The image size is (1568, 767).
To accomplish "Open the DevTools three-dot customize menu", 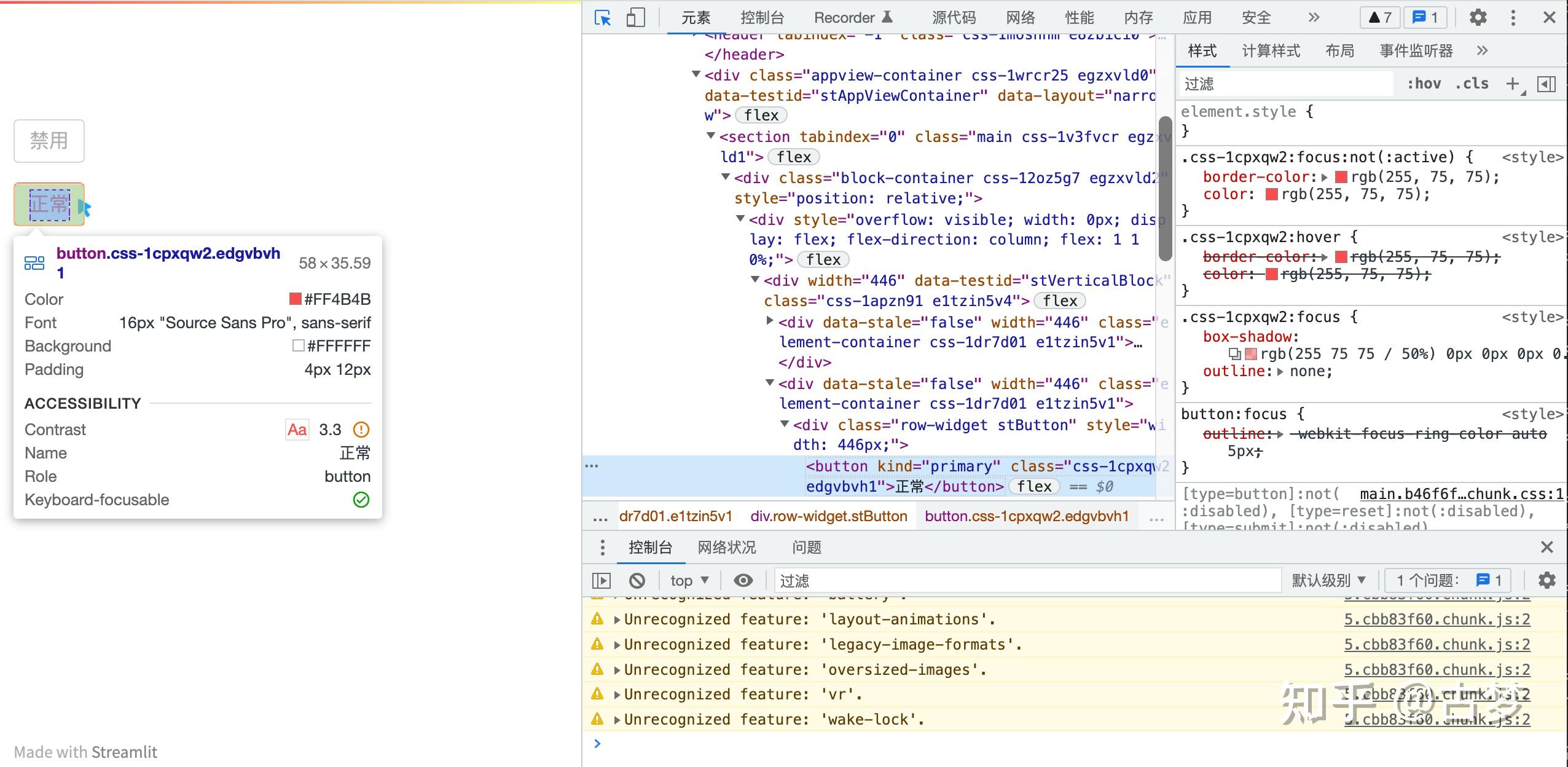I will 1513,18.
